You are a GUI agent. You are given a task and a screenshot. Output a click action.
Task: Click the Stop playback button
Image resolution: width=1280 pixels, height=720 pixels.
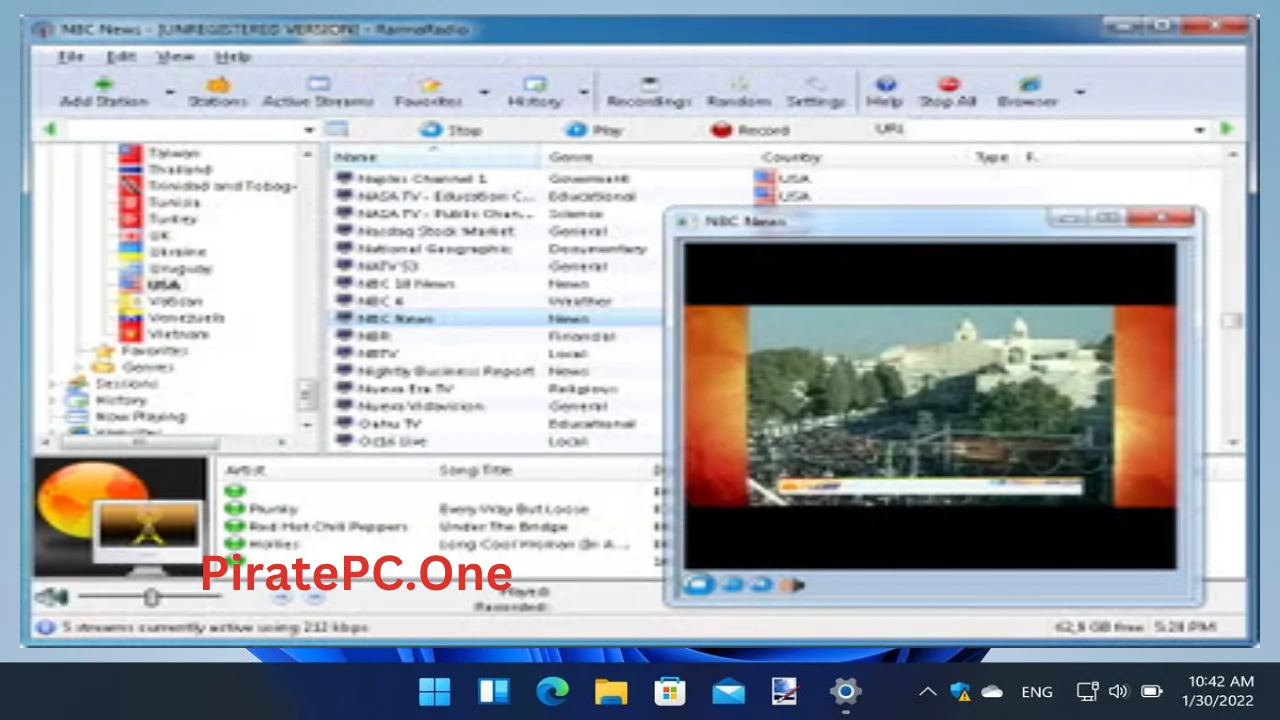pyautogui.click(x=451, y=130)
